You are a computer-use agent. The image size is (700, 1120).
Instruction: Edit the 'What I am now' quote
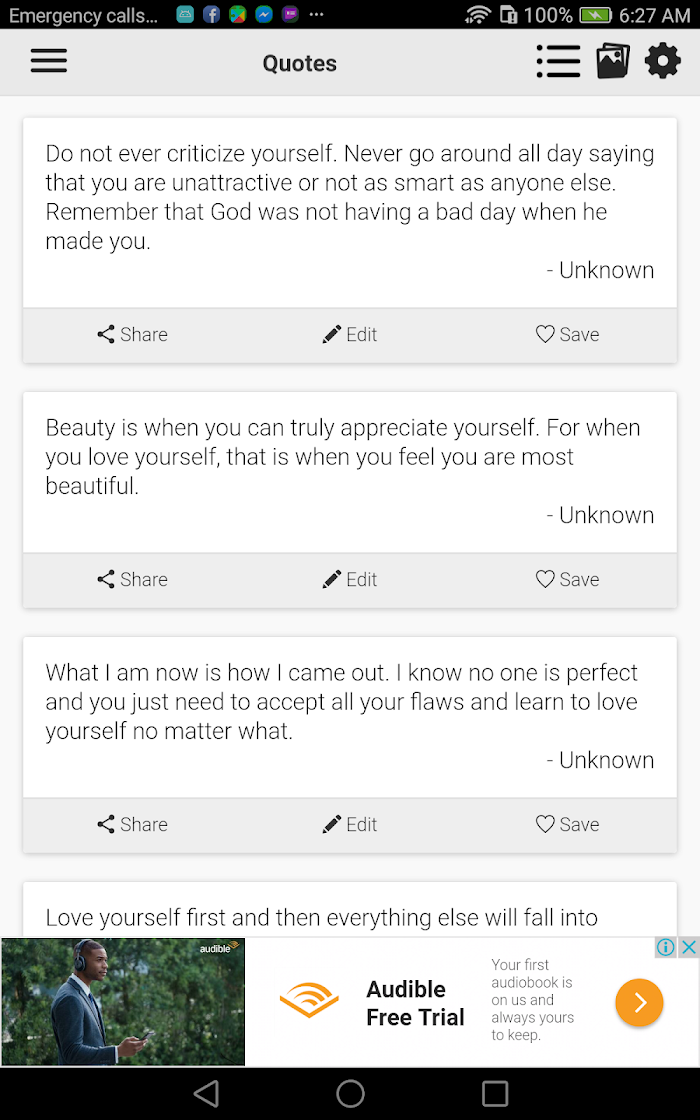[x=349, y=824]
